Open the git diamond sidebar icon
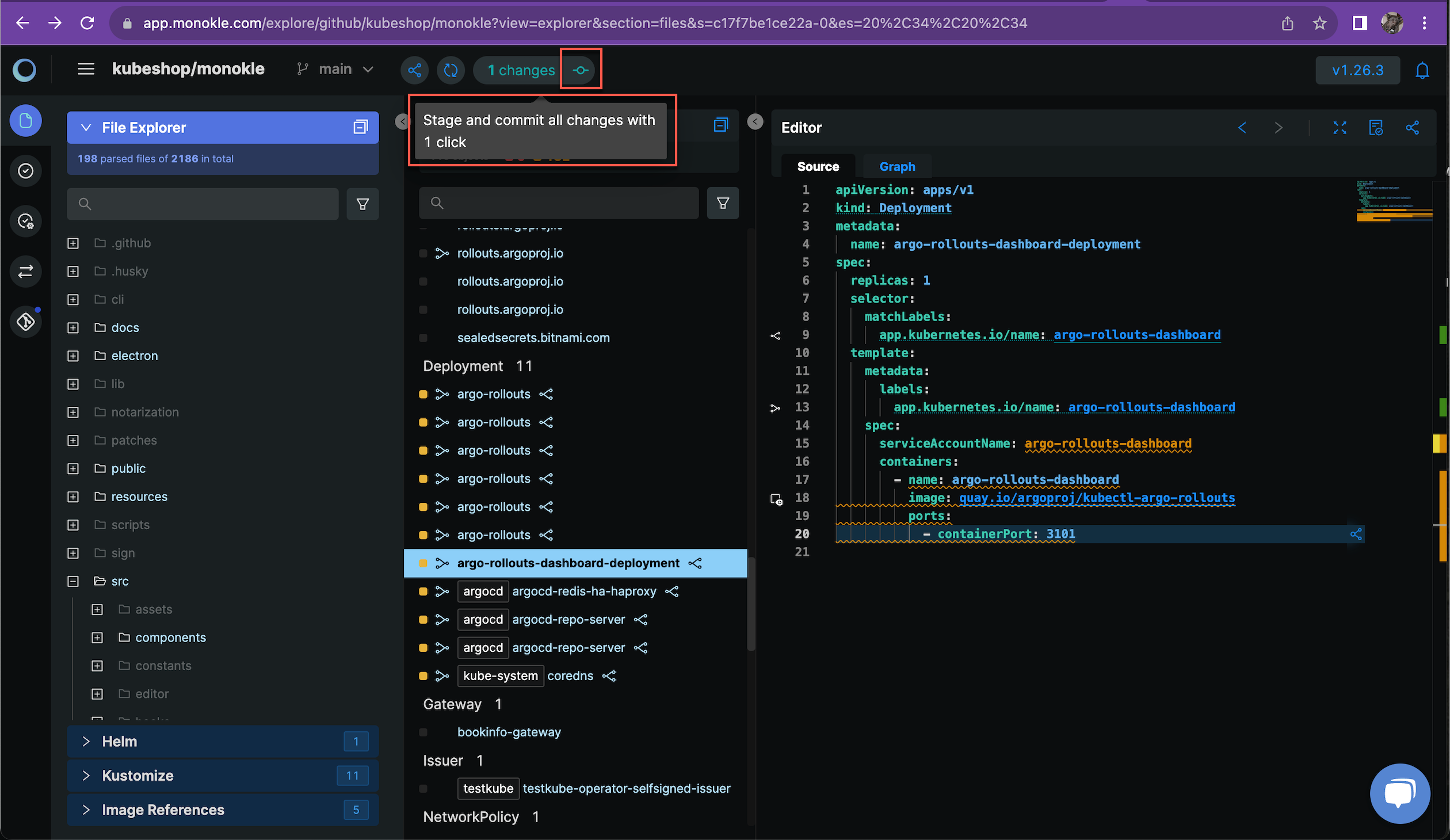 25,322
